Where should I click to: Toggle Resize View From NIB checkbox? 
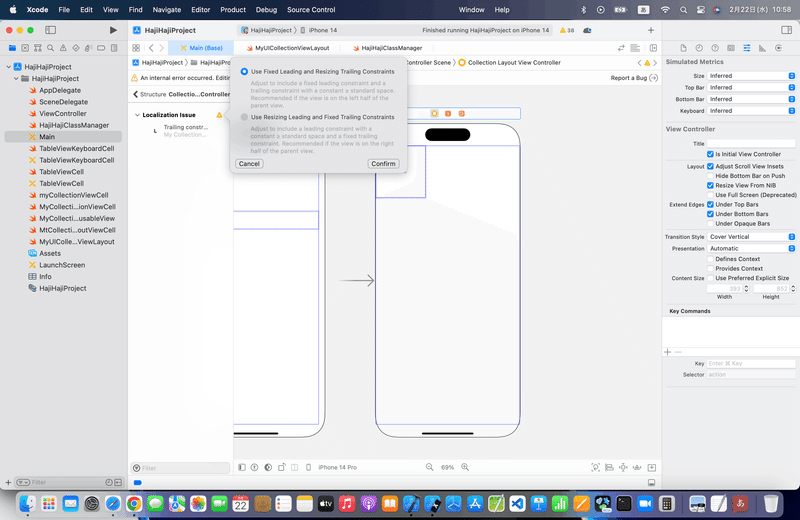click(710, 185)
